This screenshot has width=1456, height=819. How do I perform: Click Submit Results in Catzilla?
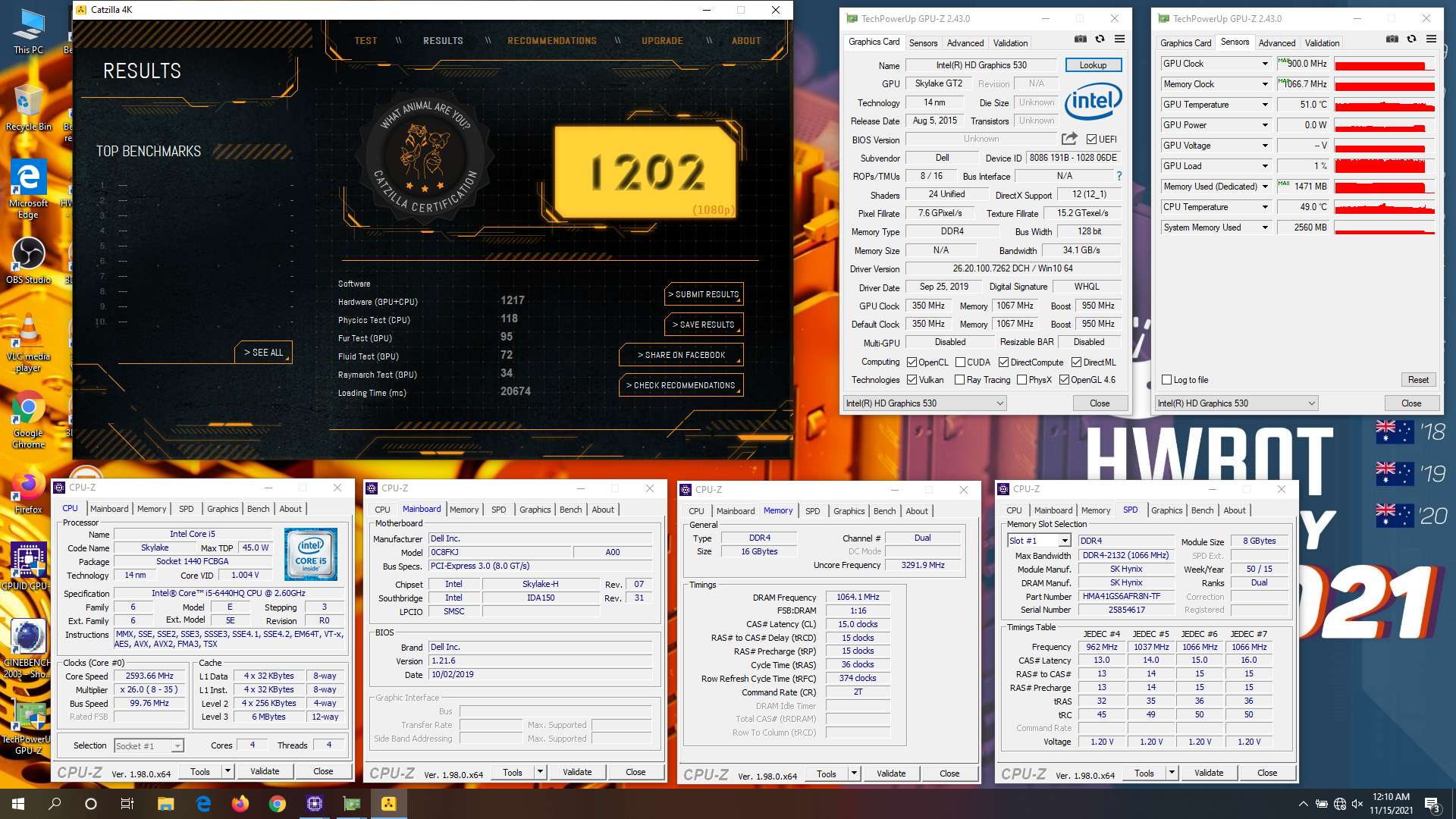click(x=703, y=294)
